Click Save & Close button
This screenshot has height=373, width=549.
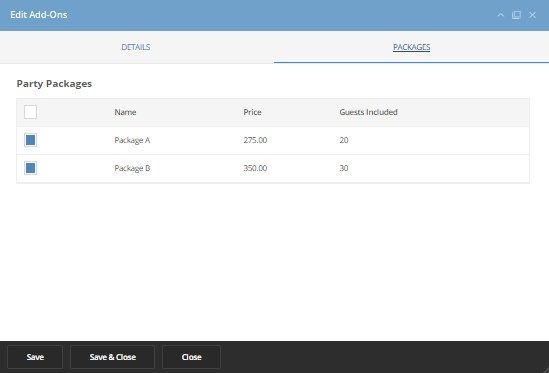point(112,357)
